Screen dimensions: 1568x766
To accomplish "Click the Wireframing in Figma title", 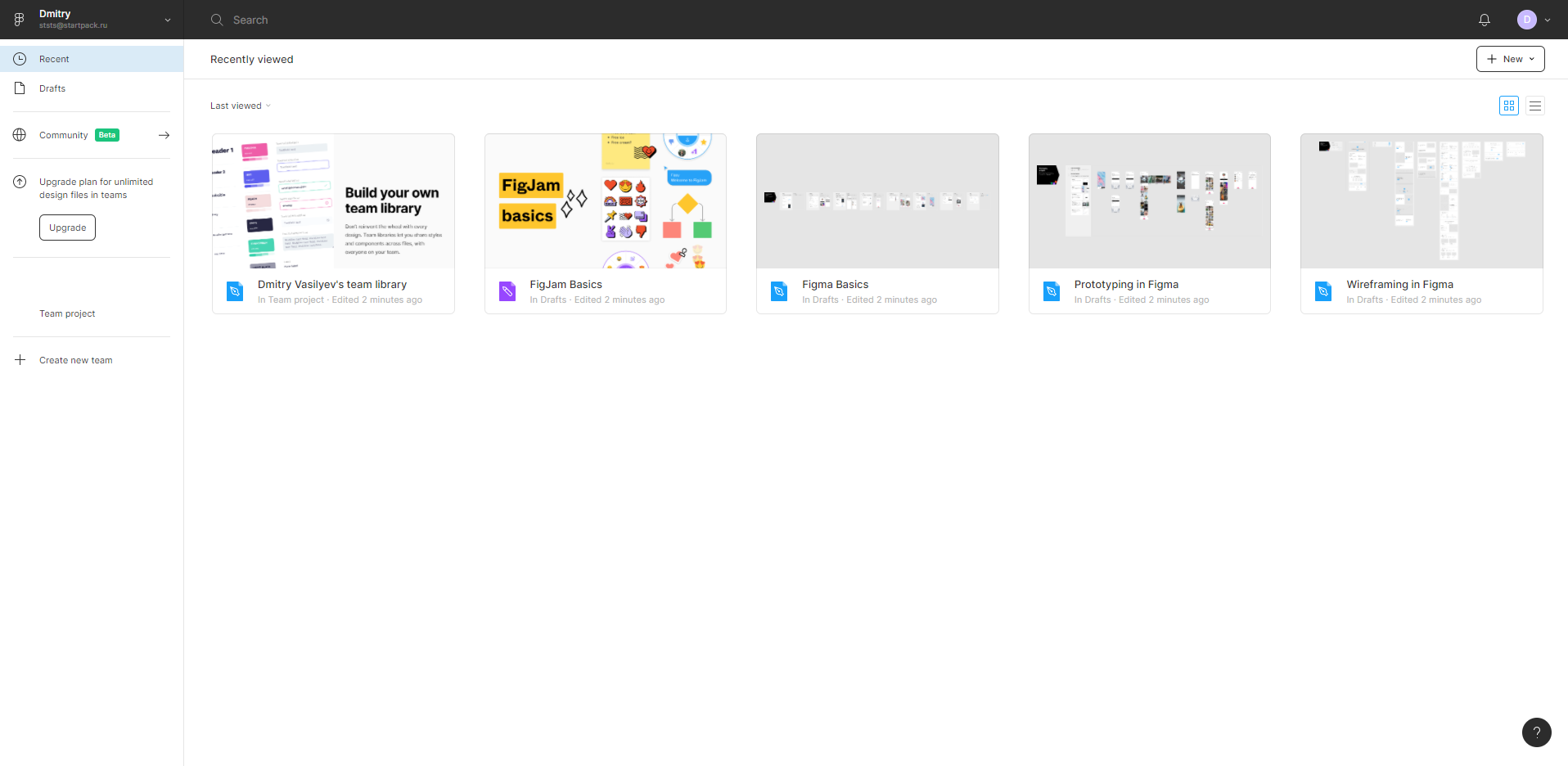I will point(1399,284).
